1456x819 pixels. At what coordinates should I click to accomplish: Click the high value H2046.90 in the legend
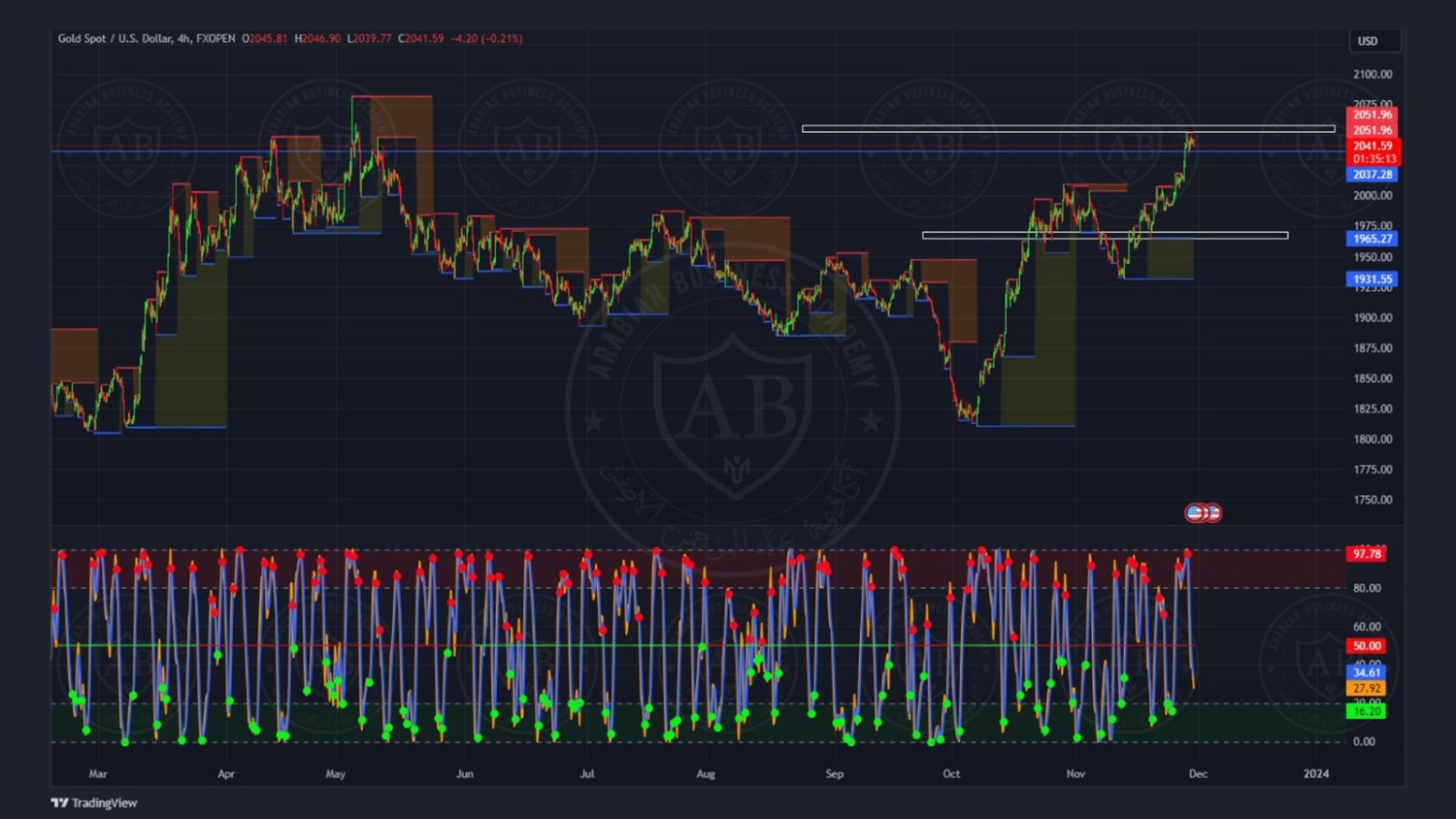point(317,39)
